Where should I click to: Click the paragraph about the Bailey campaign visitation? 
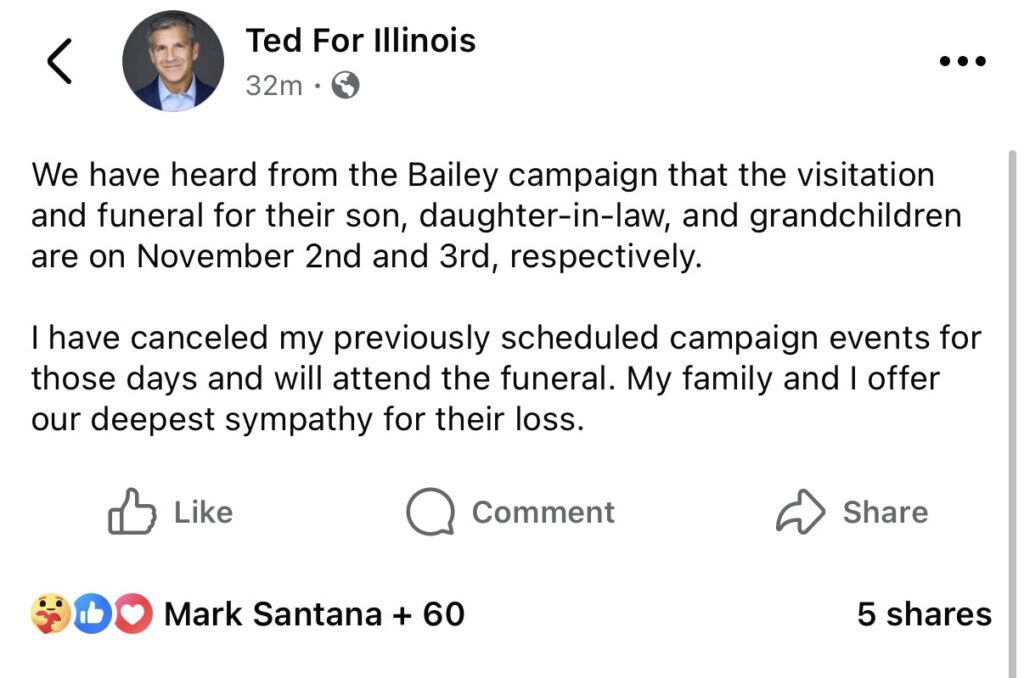(481, 215)
